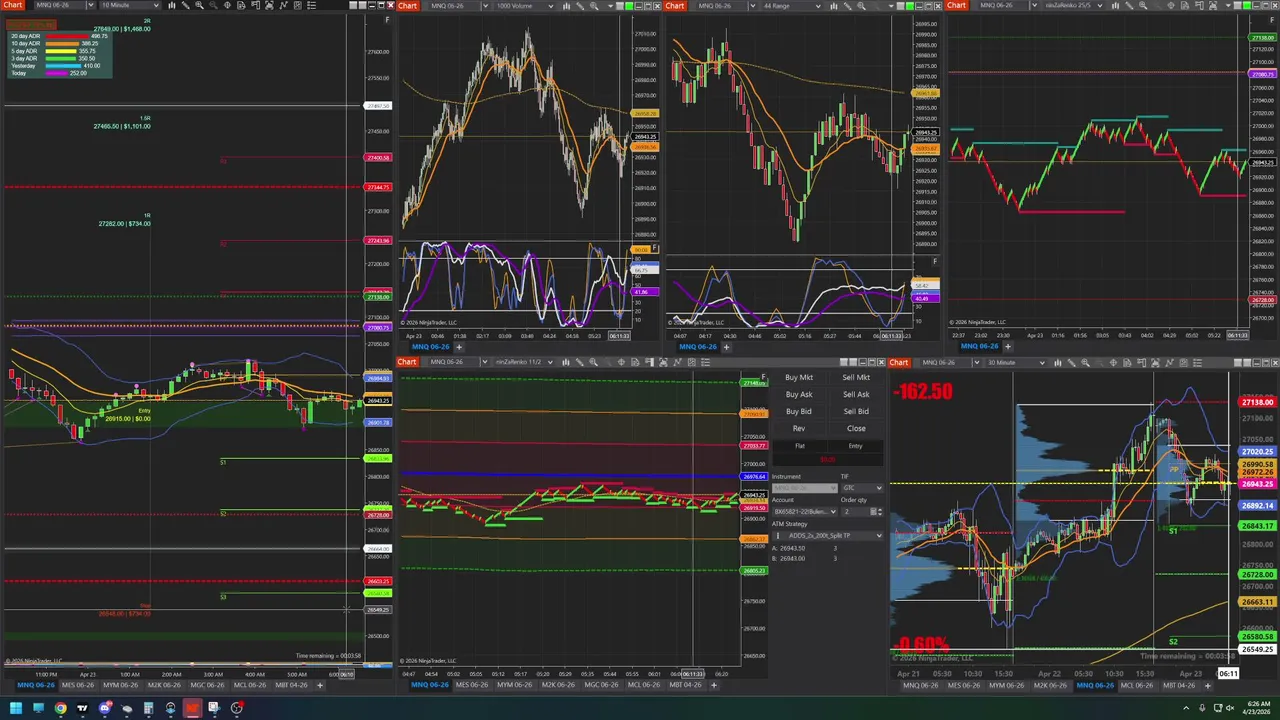
Task: Click Close position button in Chart Trader
Action: pyautogui.click(x=856, y=429)
